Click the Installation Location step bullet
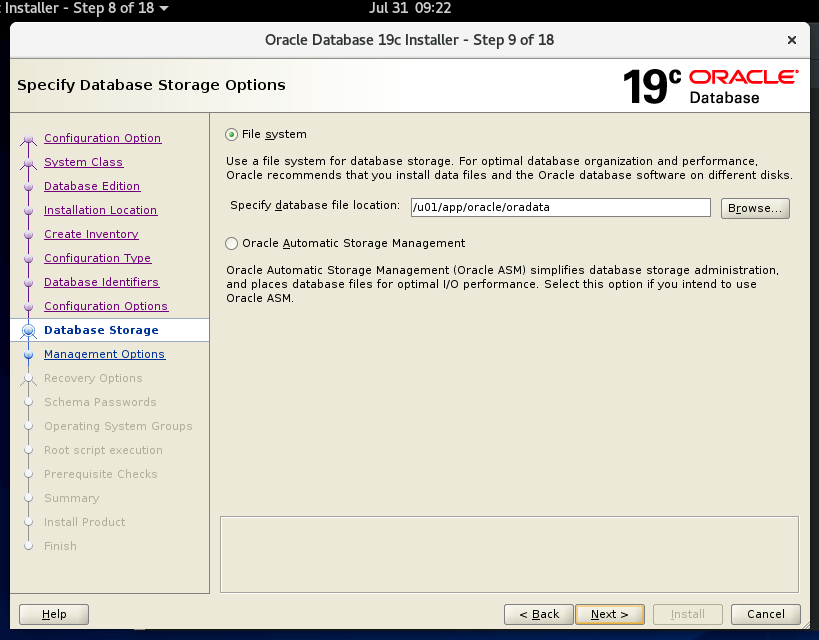The width and height of the screenshot is (819, 640). (x=29, y=211)
